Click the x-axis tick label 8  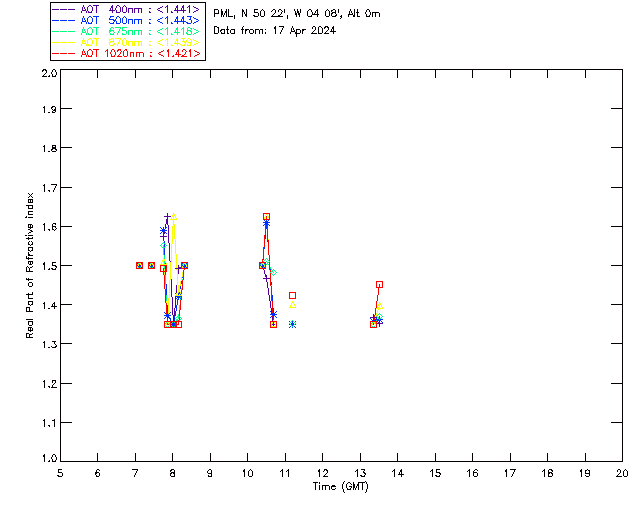173,473
